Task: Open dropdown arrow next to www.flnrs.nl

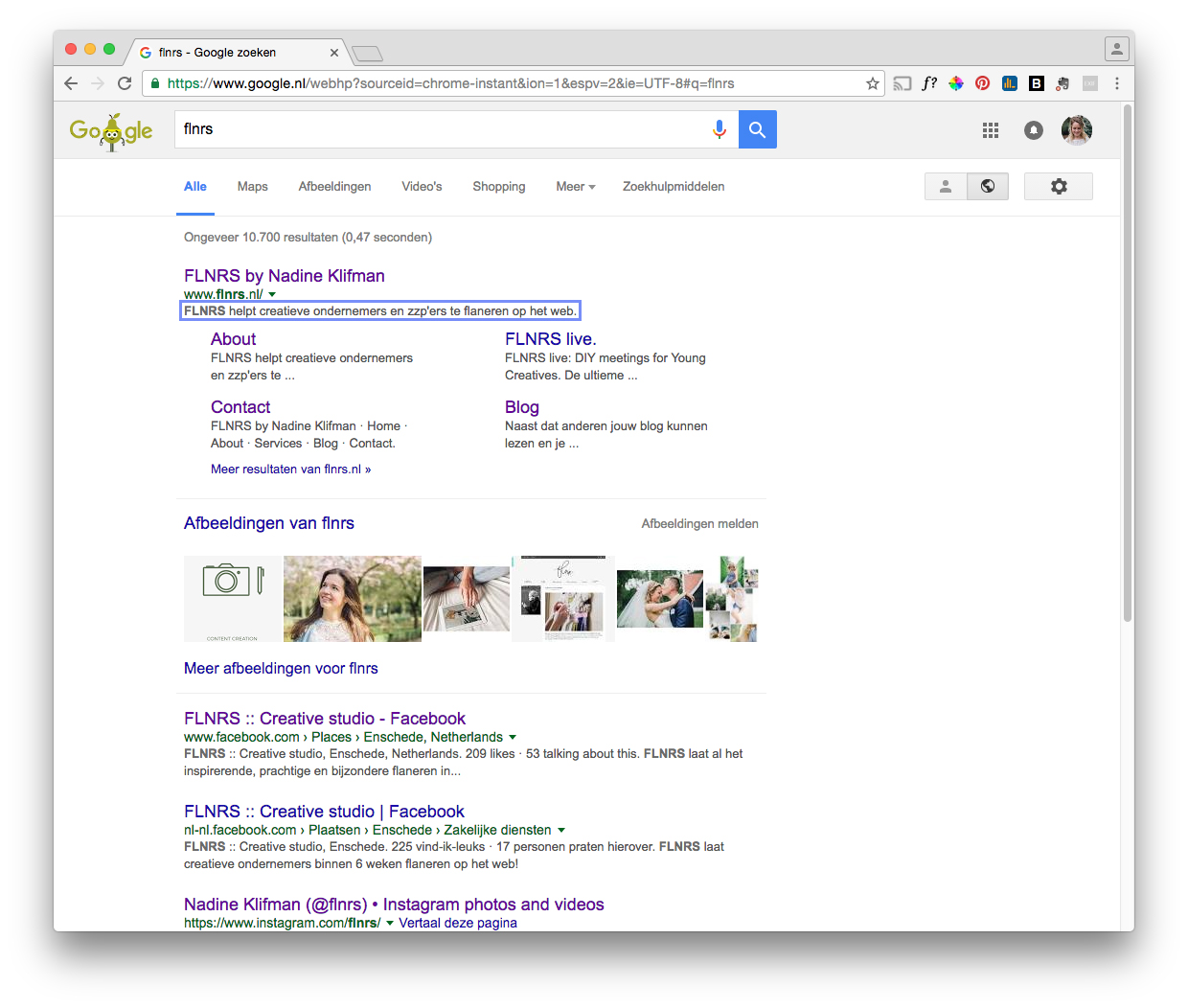Action: tap(272, 294)
